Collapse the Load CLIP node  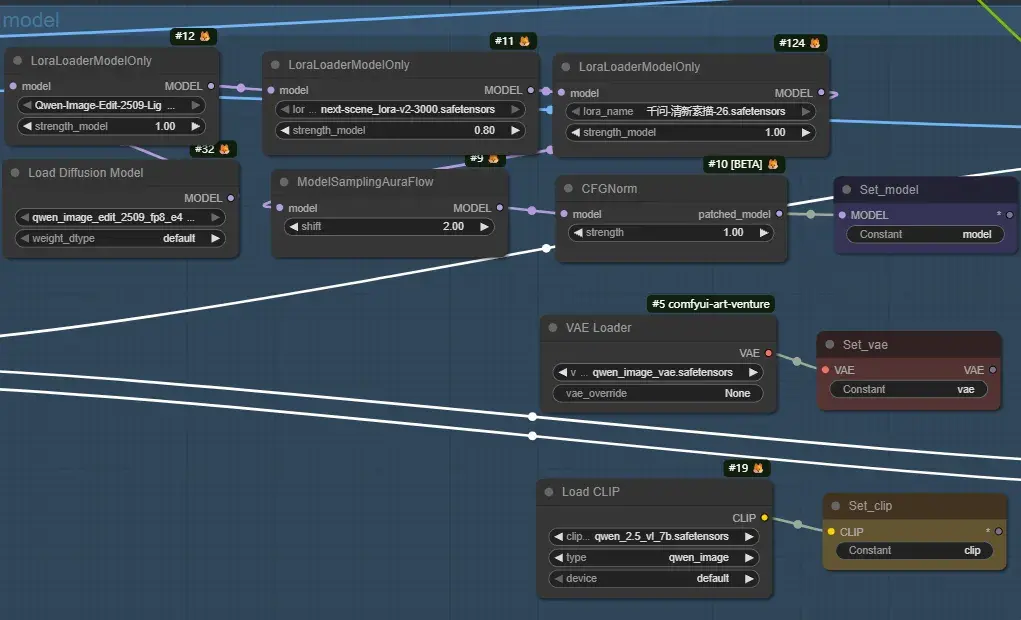(x=549, y=492)
